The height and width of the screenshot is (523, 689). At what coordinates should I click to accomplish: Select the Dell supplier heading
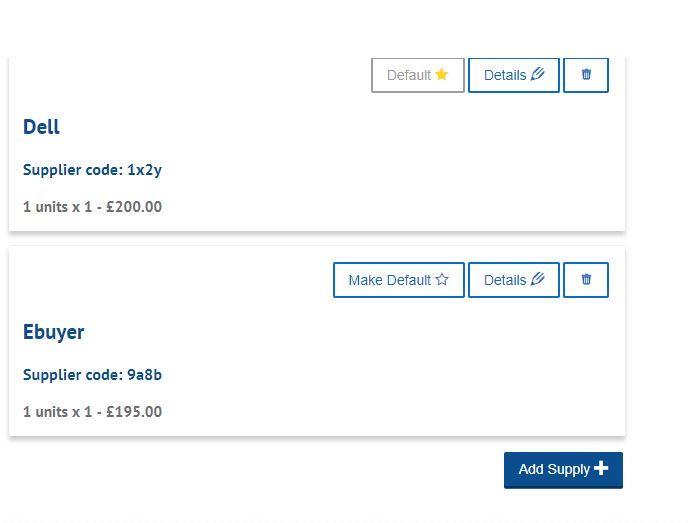point(41,127)
